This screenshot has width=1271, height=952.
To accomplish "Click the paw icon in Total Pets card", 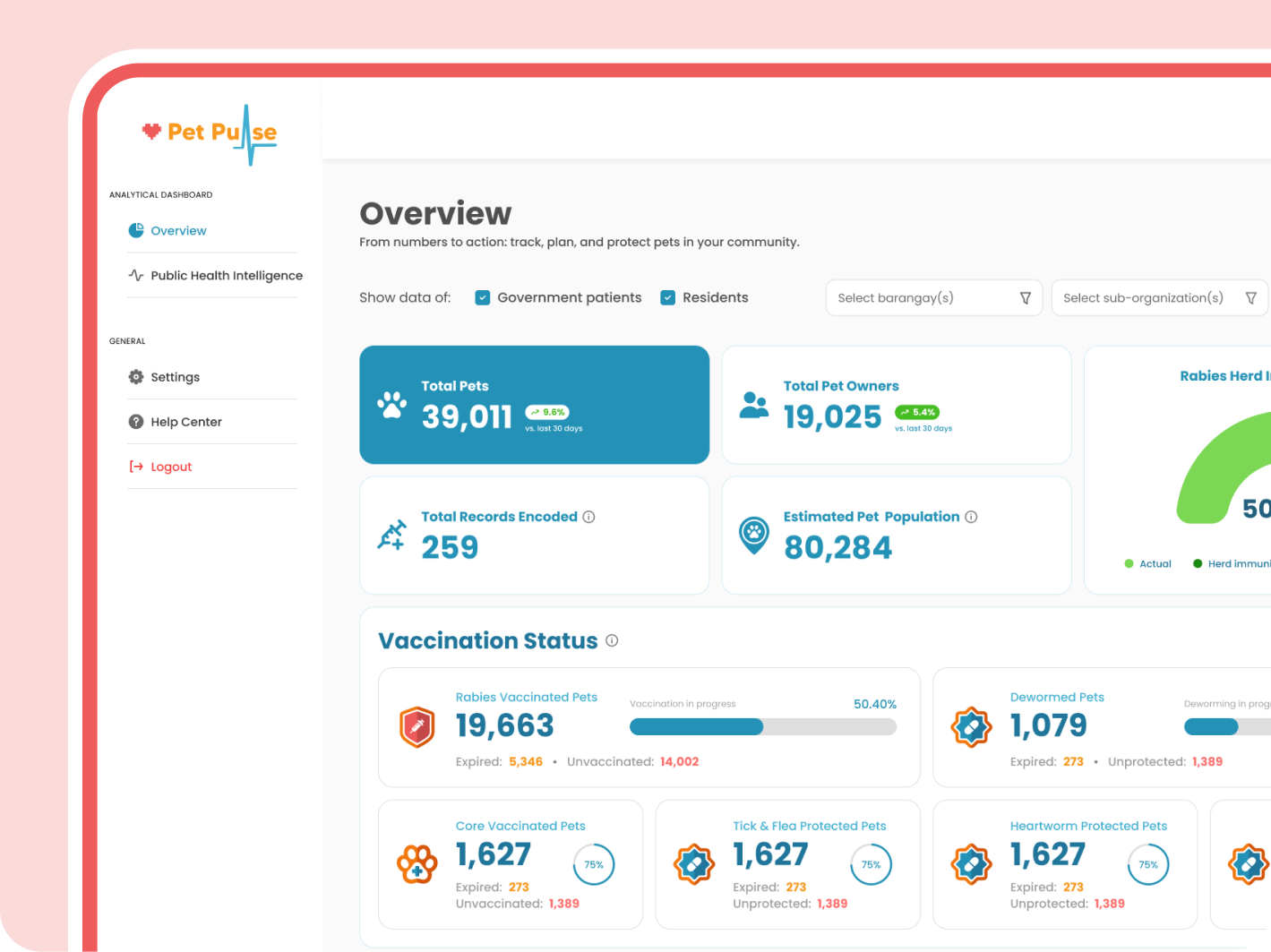I will pos(391,405).
